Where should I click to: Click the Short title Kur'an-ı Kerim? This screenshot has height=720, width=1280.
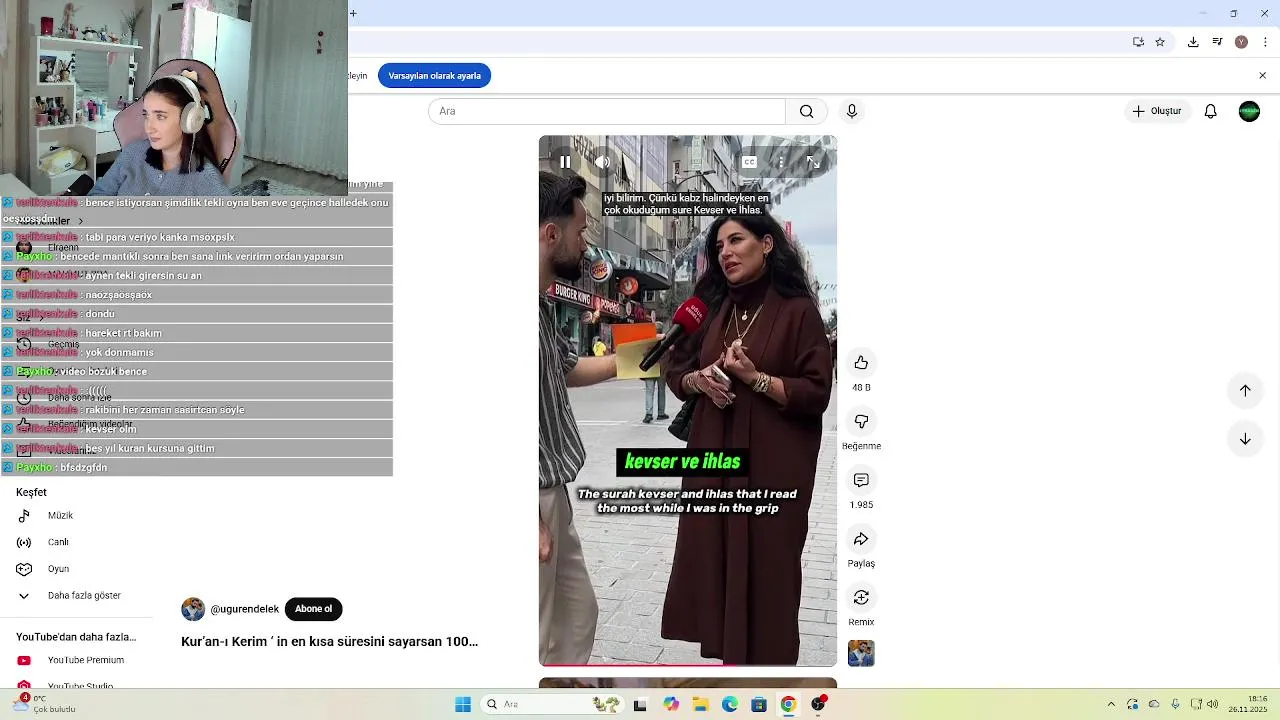coord(329,642)
